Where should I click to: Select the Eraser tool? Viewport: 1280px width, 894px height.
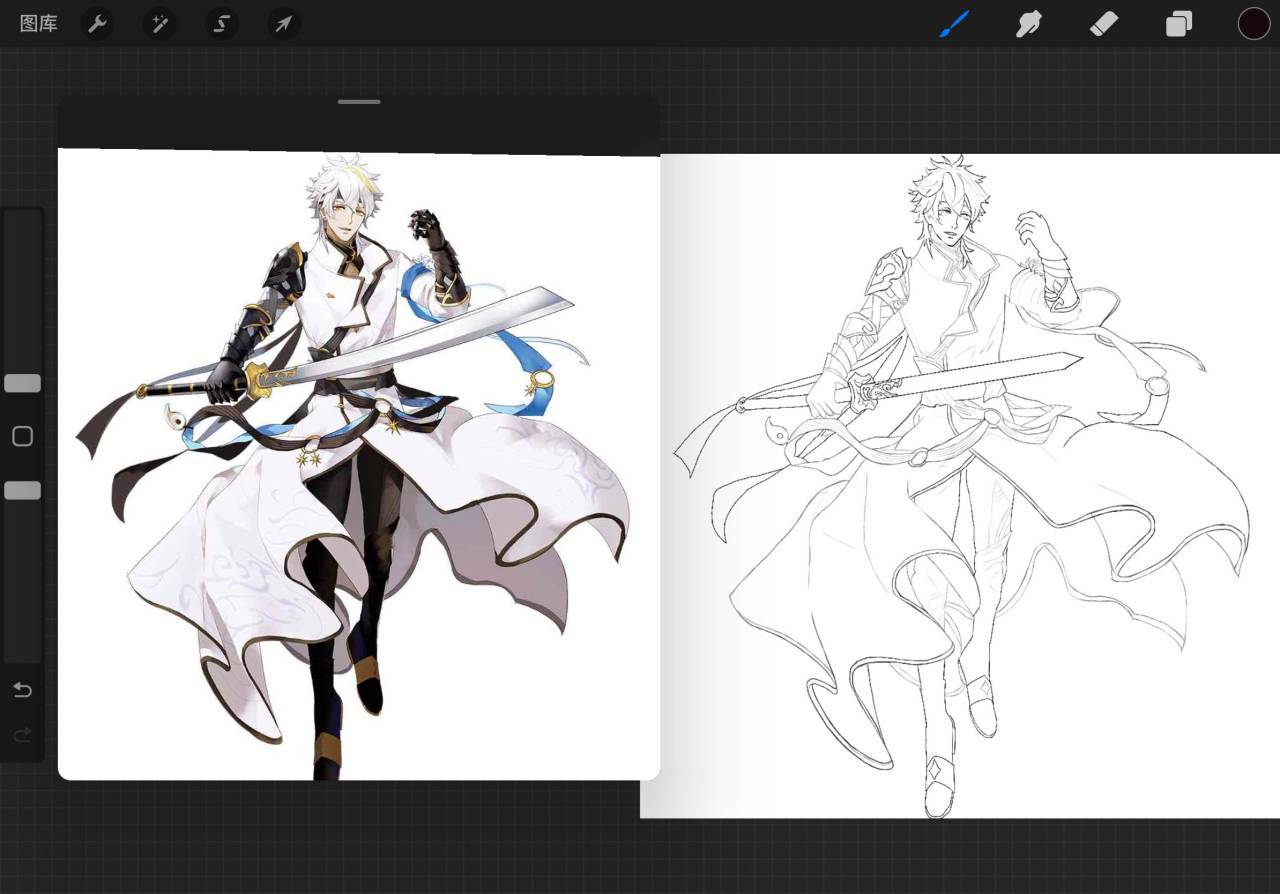1103,23
